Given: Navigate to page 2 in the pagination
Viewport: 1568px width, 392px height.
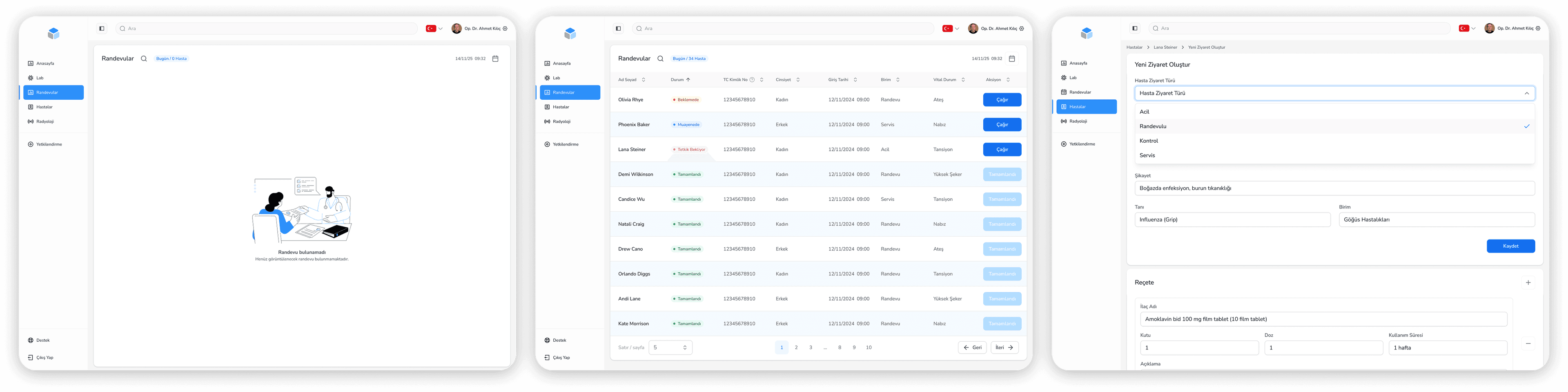Looking at the screenshot, I should pos(796,347).
